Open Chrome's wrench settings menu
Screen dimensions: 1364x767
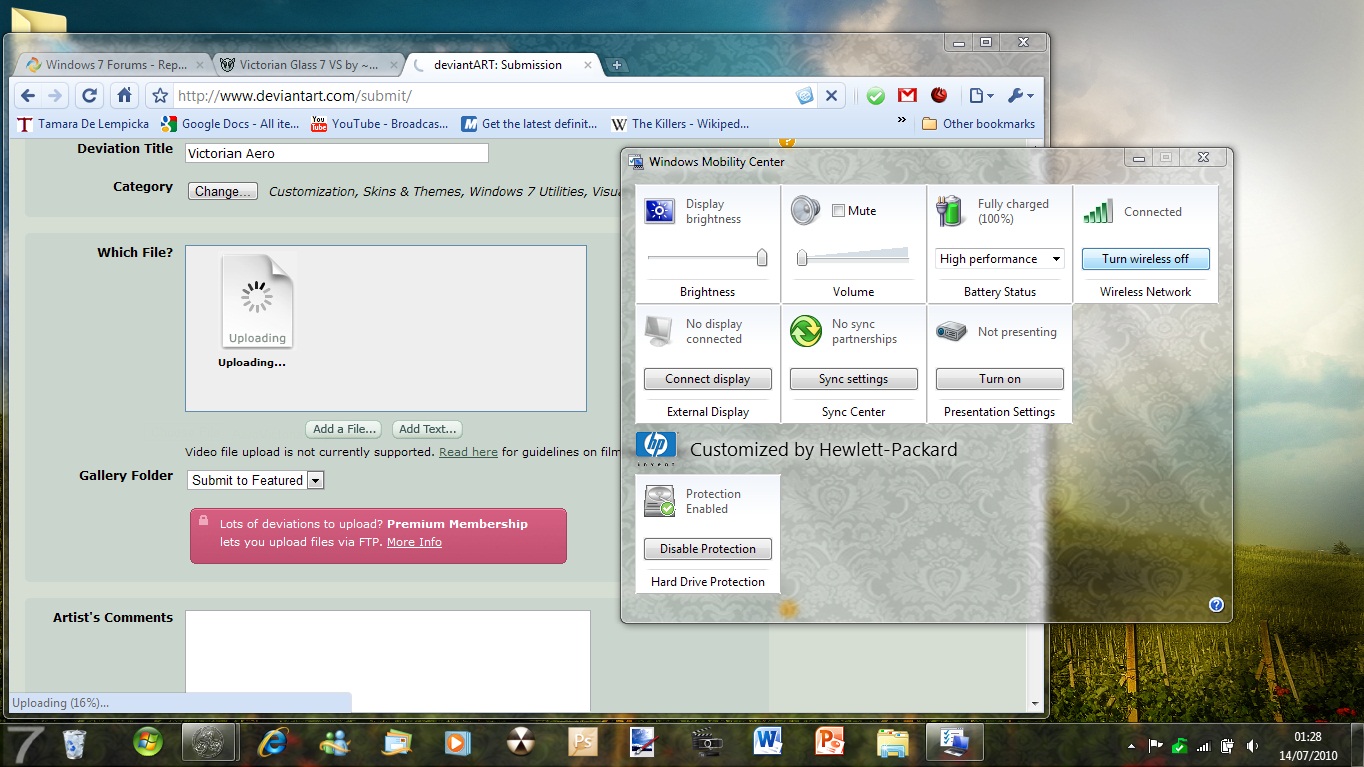(x=1020, y=96)
